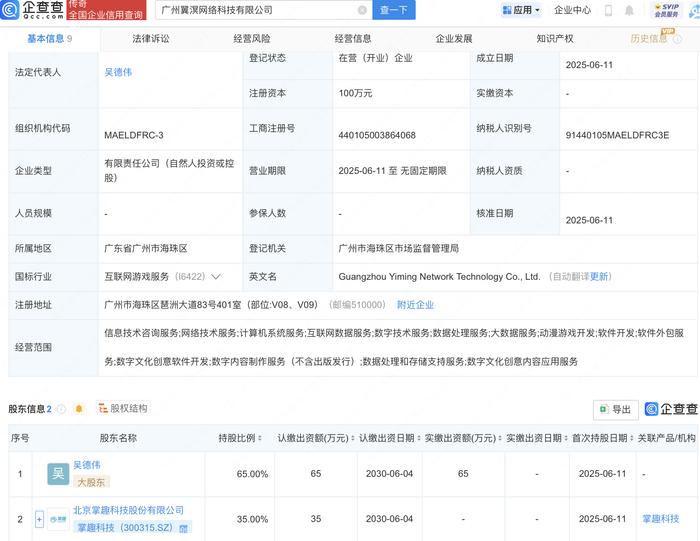The height and width of the screenshot is (541, 700).
Task: Open legal representative 吴德伟 link
Action: (118, 72)
